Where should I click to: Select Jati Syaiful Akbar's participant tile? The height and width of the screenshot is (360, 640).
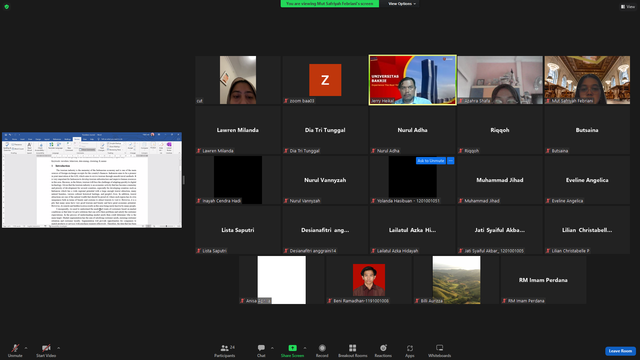point(500,230)
